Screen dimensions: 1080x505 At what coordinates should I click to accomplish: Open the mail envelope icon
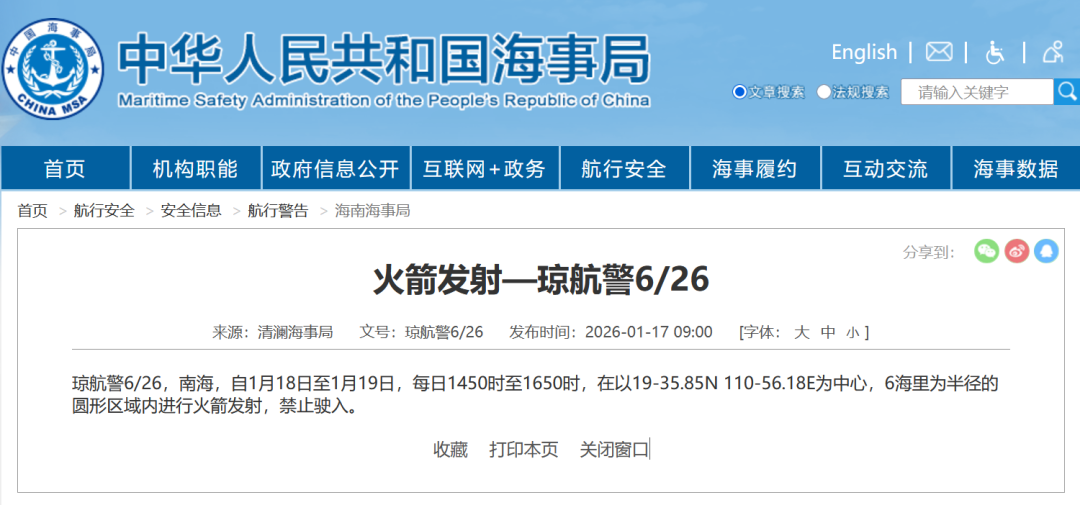coord(939,52)
